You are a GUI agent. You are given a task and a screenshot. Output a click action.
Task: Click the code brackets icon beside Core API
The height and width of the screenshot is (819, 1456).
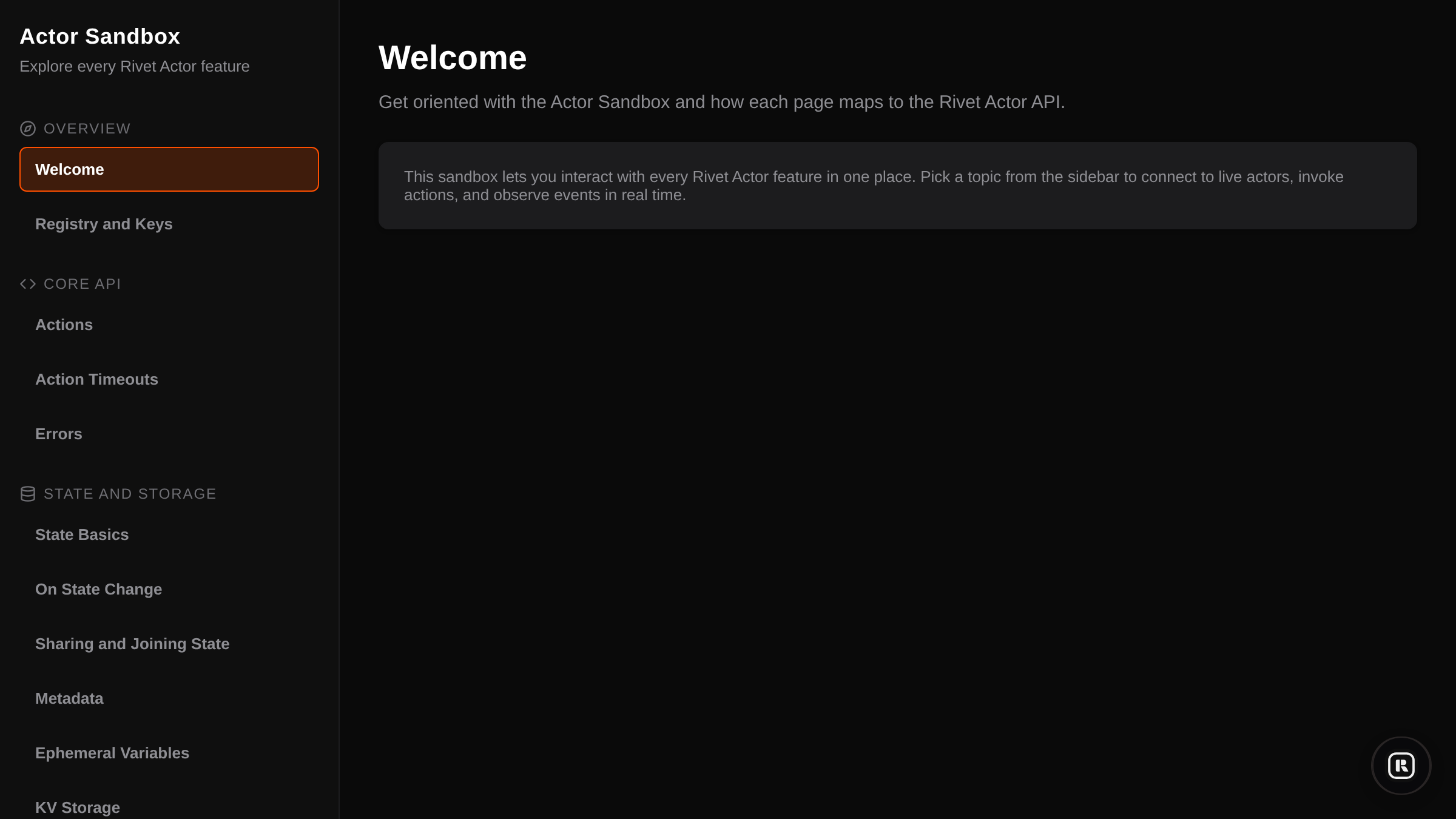[x=28, y=284]
